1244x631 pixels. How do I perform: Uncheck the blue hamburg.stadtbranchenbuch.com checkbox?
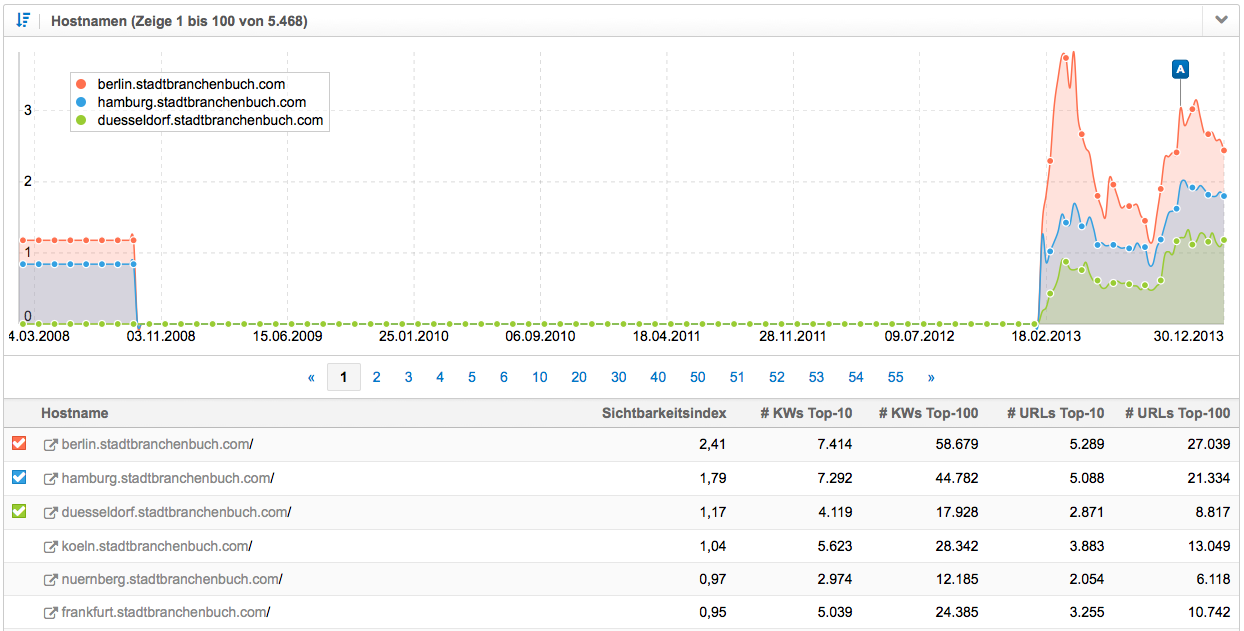(19, 478)
